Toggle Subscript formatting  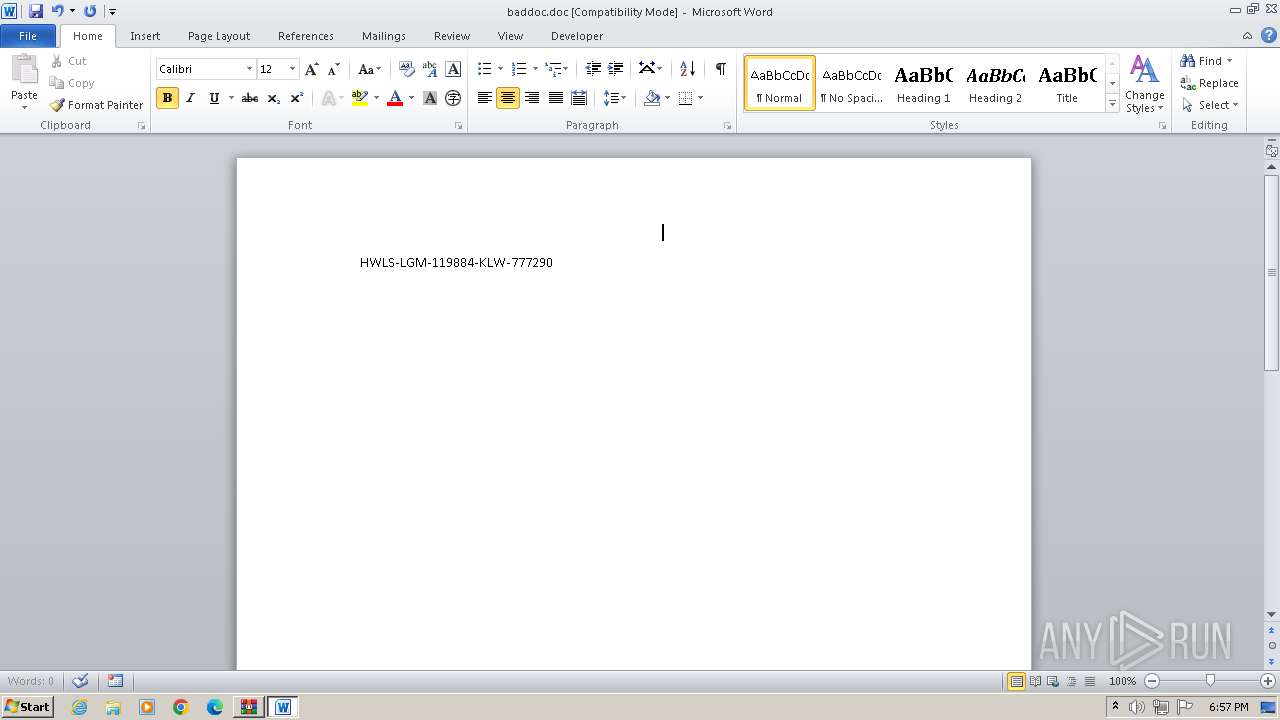coord(273,98)
